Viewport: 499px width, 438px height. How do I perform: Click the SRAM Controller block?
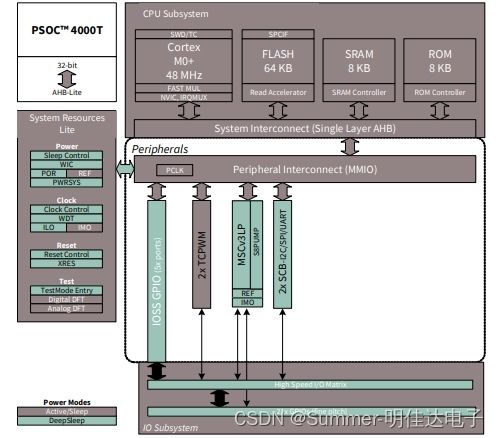[x=359, y=92]
